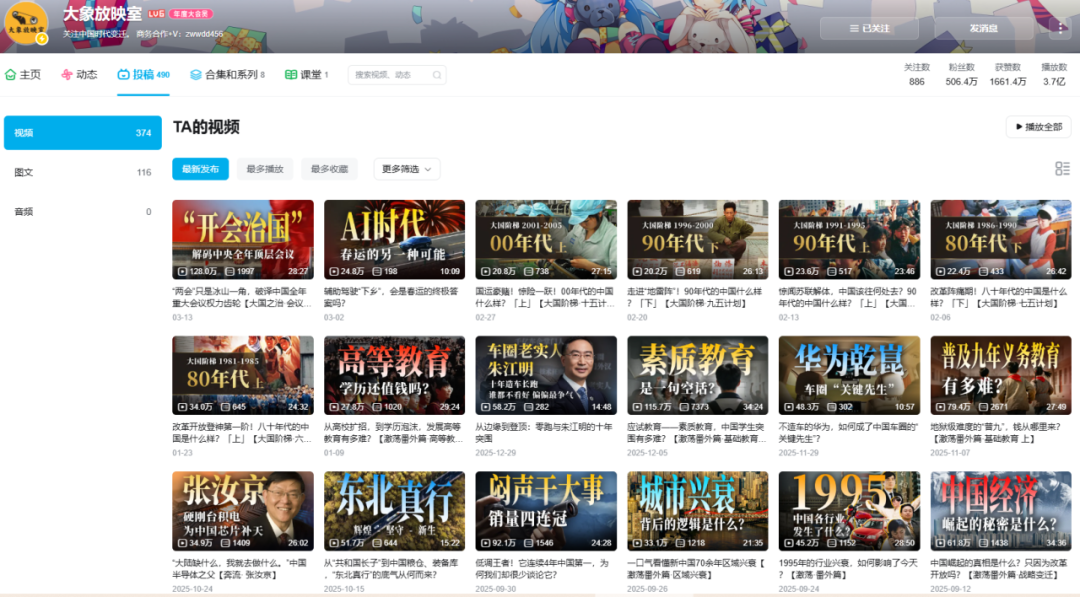Viewport: 1080px width, 597px height.
Task: Switch to the 动态 tab
Action: pos(79,75)
